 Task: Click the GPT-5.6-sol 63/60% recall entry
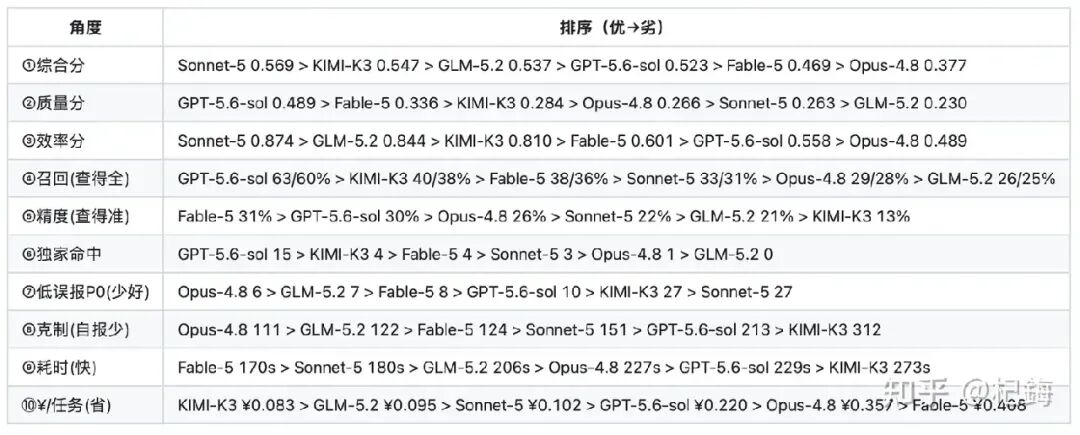coord(254,179)
